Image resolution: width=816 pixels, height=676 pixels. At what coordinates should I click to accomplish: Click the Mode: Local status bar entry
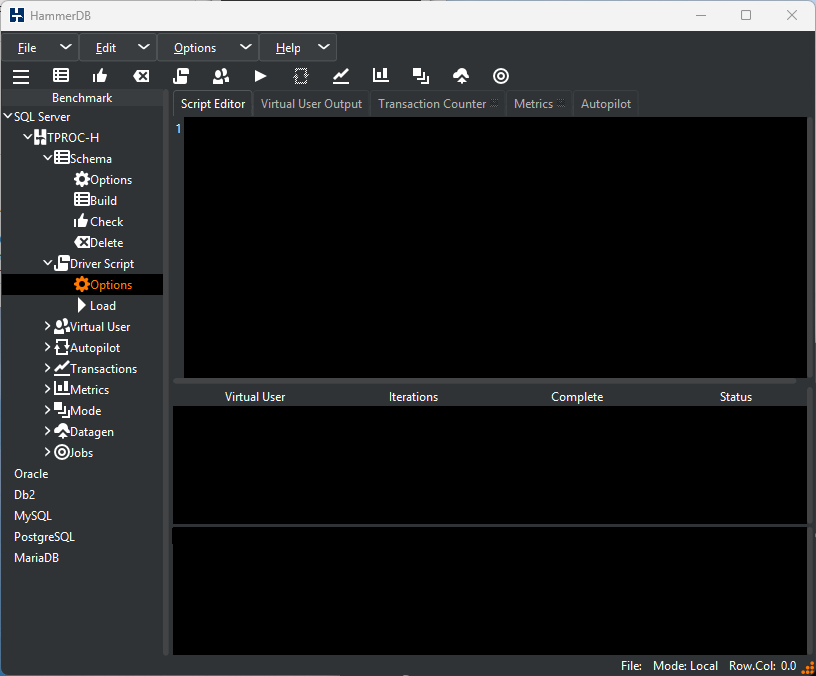(685, 666)
